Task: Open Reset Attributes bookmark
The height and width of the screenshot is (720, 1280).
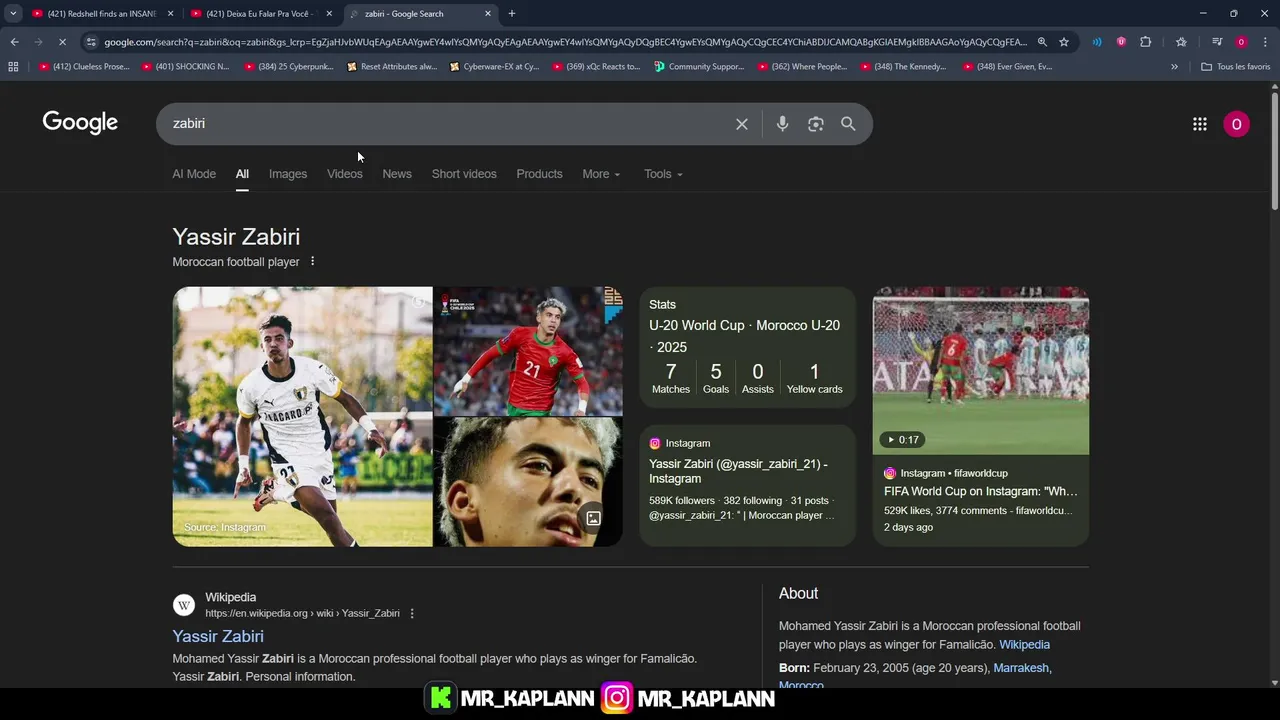Action: tap(392, 67)
